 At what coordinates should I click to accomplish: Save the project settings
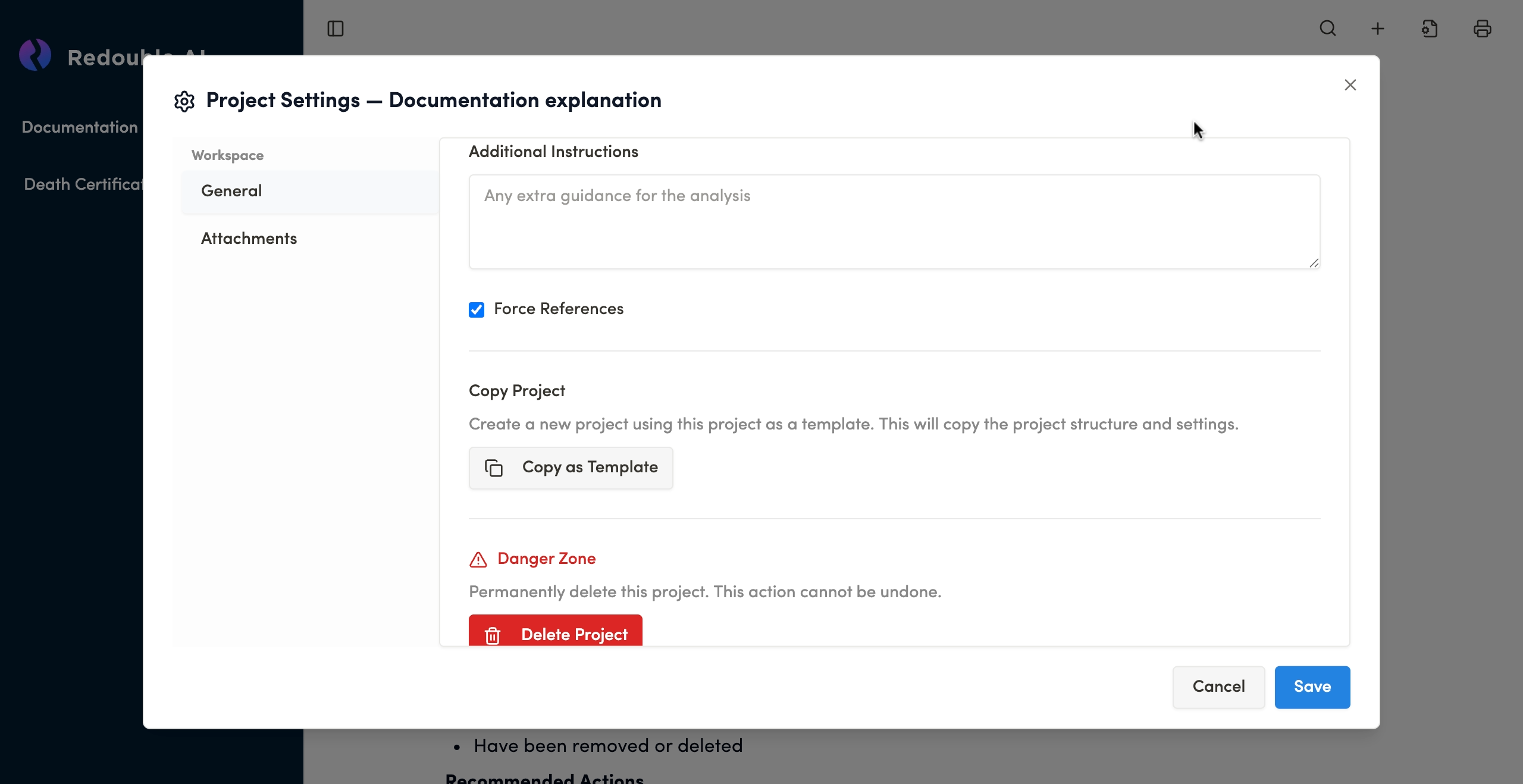coord(1312,686)
